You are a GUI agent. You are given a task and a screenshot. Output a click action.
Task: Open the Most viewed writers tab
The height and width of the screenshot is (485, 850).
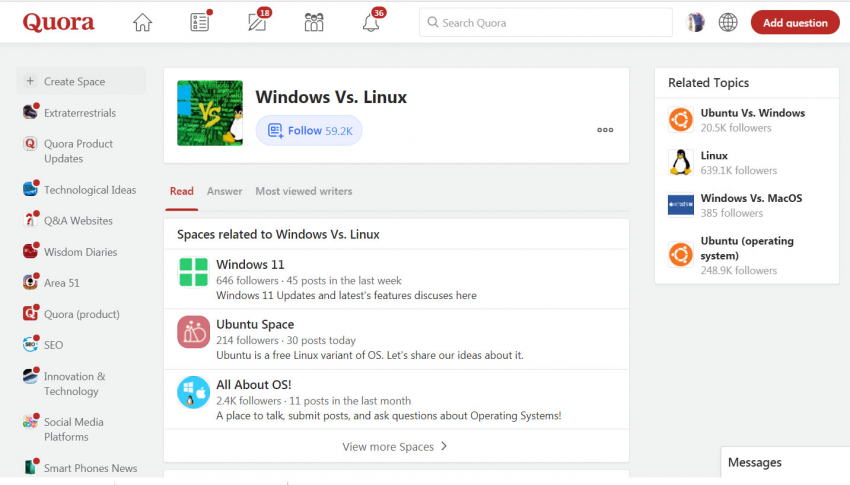(x=296, y=191)
